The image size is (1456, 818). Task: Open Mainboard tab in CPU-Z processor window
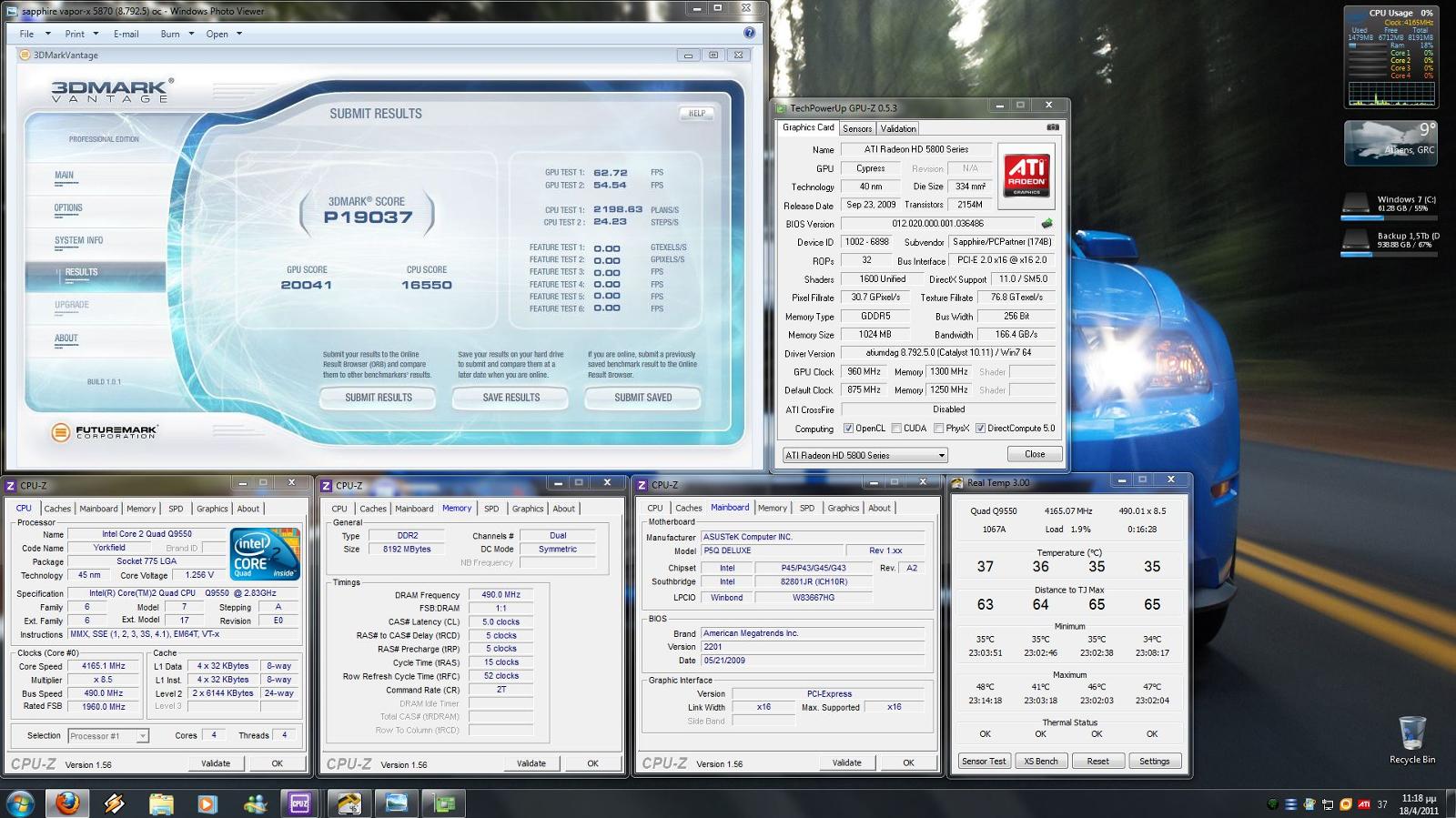coord(98,509)
